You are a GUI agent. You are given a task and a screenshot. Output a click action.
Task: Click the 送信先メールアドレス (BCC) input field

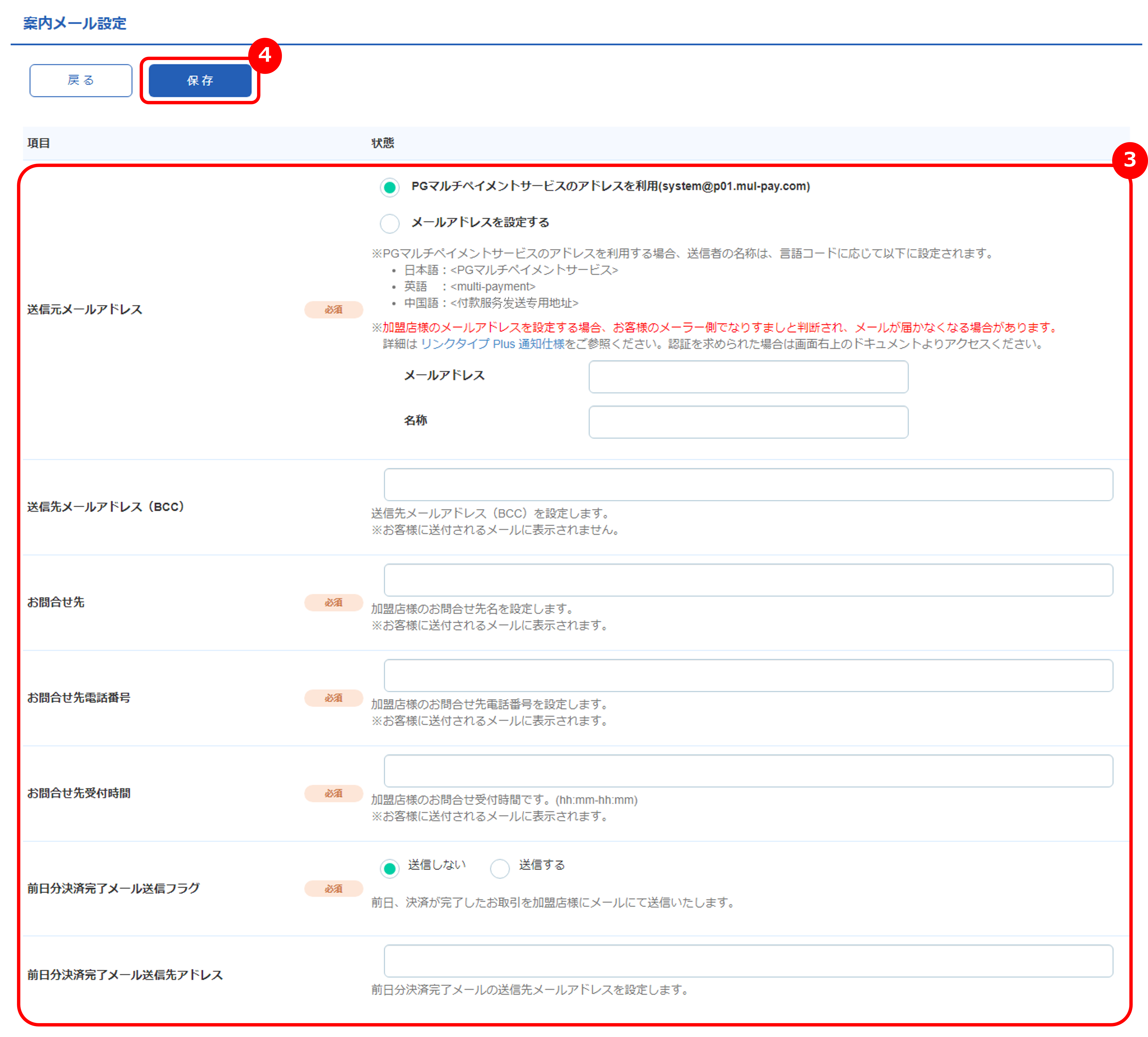point(748,485)
